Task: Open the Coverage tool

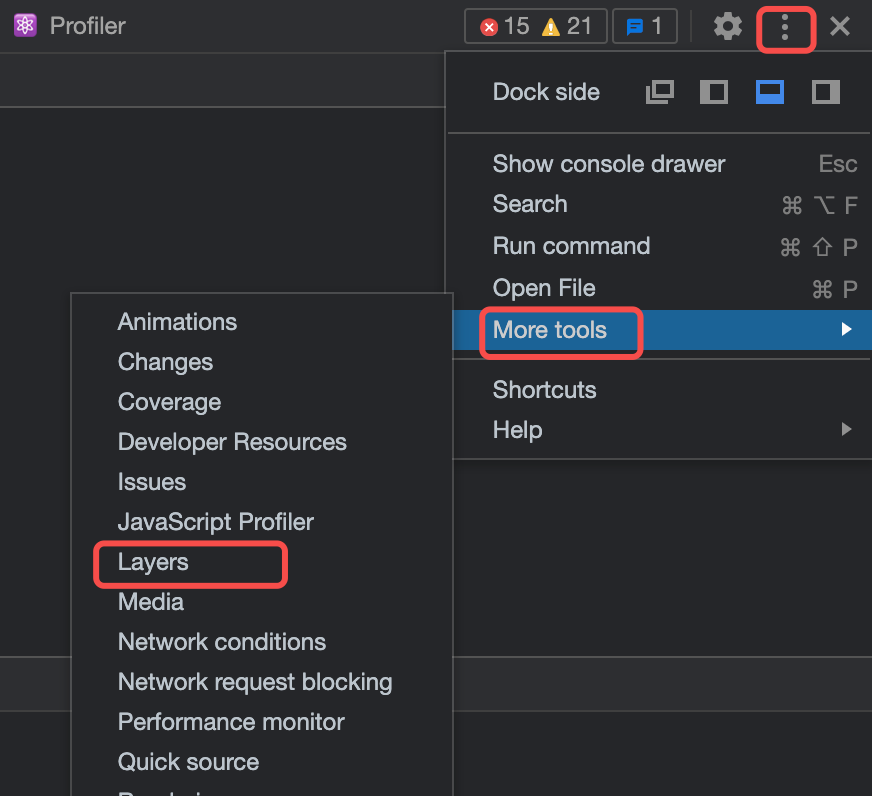Action: tap(262, 402)
